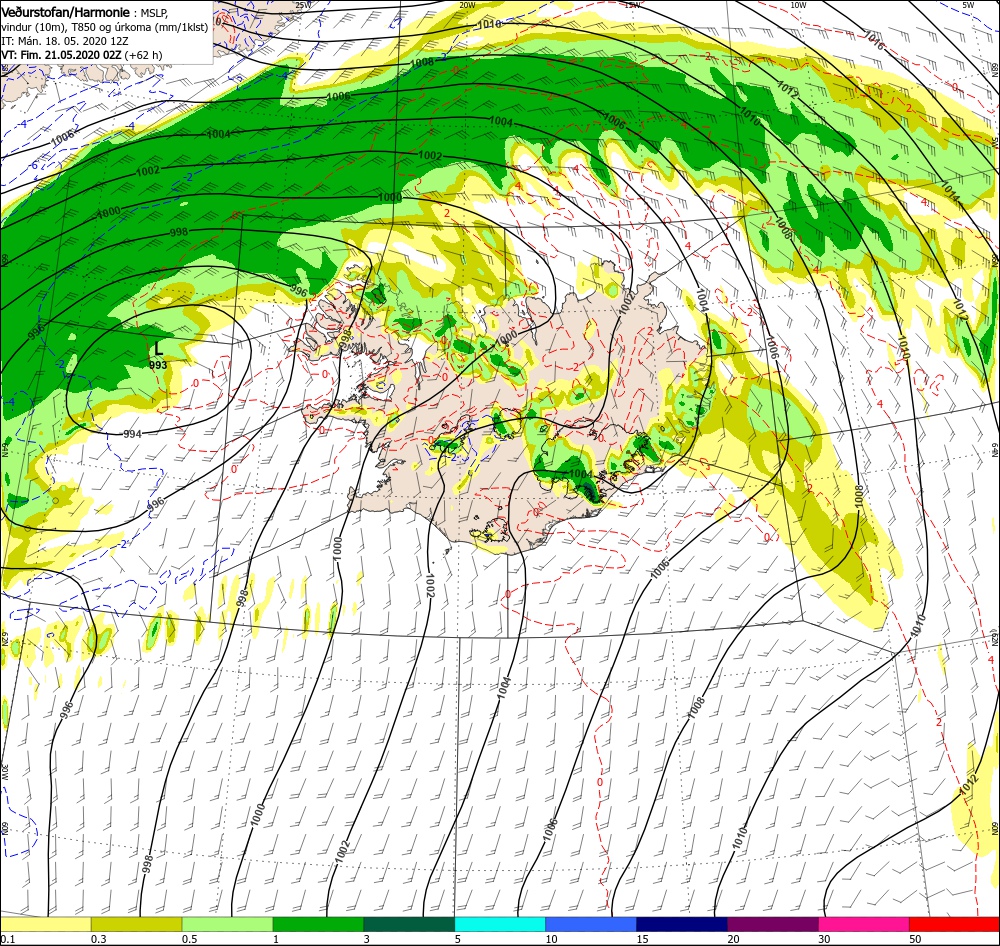Click the blue 10 mm legend swatch
1000x946 pixels.
591,924
